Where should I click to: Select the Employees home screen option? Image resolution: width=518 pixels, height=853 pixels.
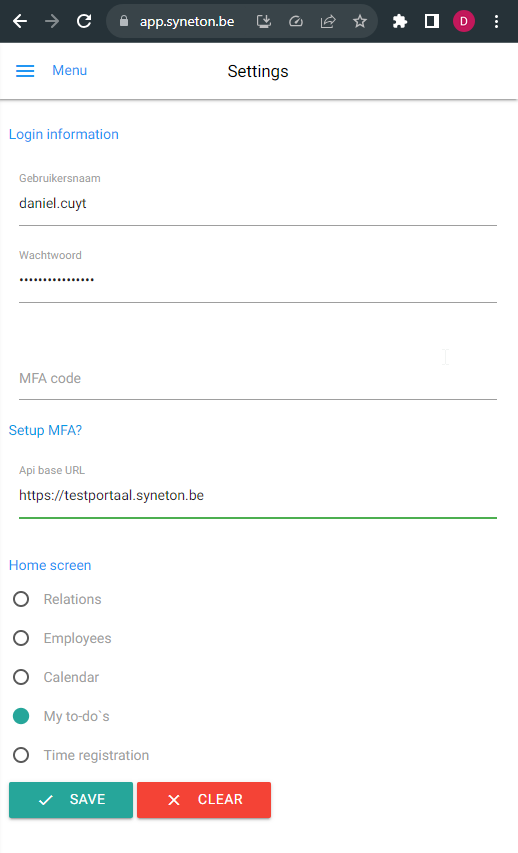(21, 638)
